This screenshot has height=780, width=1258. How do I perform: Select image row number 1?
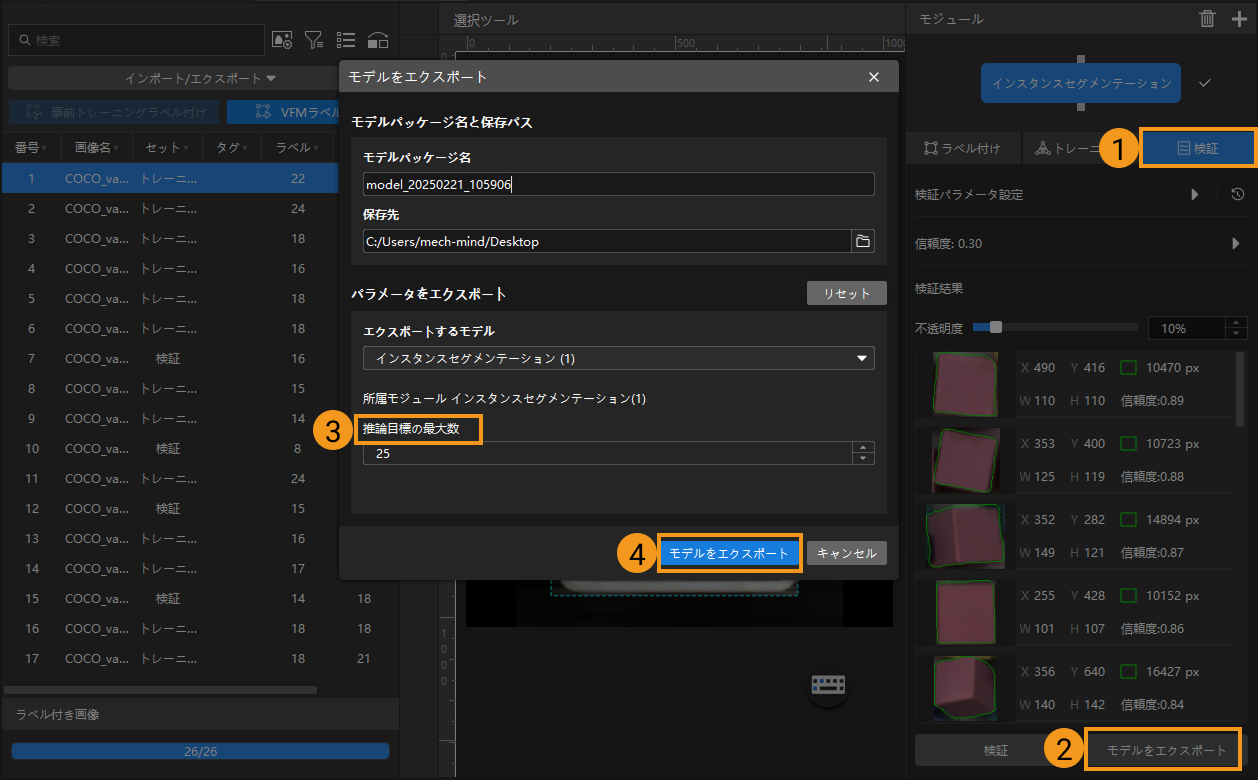170,178
